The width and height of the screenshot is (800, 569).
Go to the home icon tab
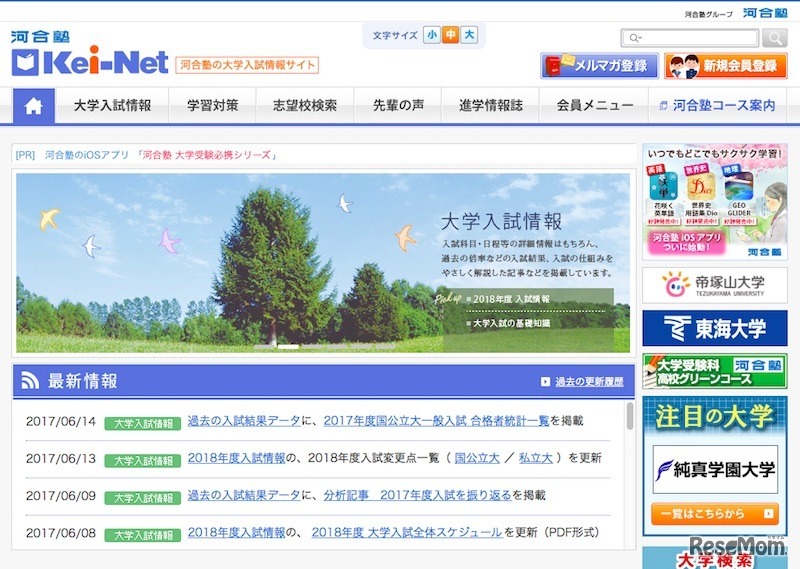[34, 106]
